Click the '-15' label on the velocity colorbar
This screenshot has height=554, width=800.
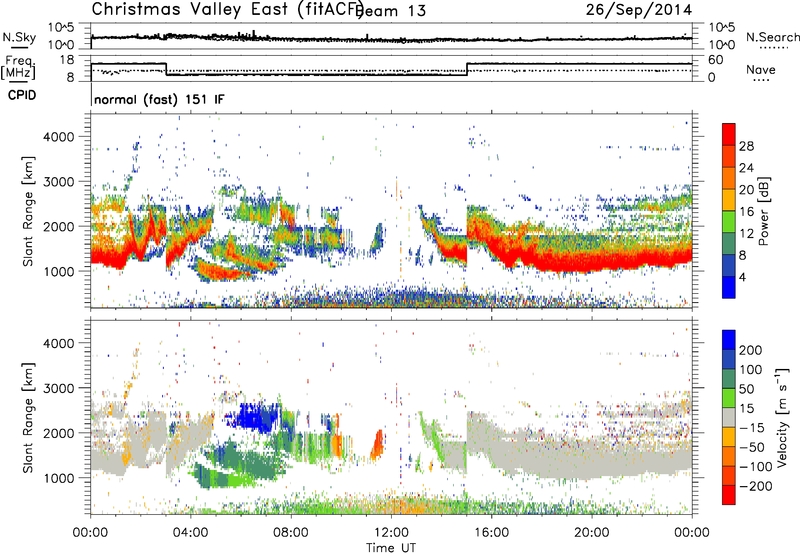click(752, 428)
